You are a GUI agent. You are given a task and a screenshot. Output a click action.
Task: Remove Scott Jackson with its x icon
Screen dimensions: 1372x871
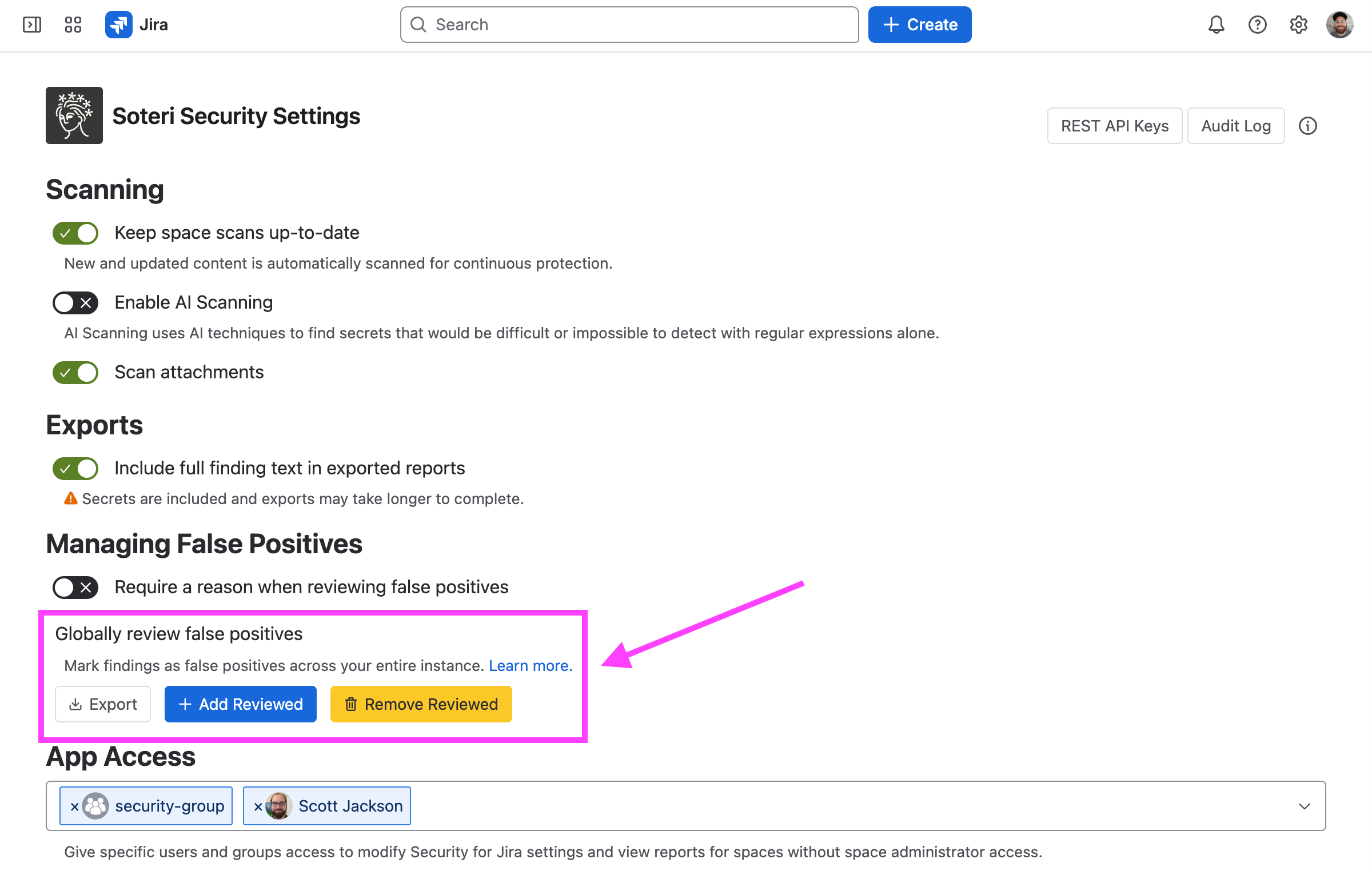(x=258, y=806)
